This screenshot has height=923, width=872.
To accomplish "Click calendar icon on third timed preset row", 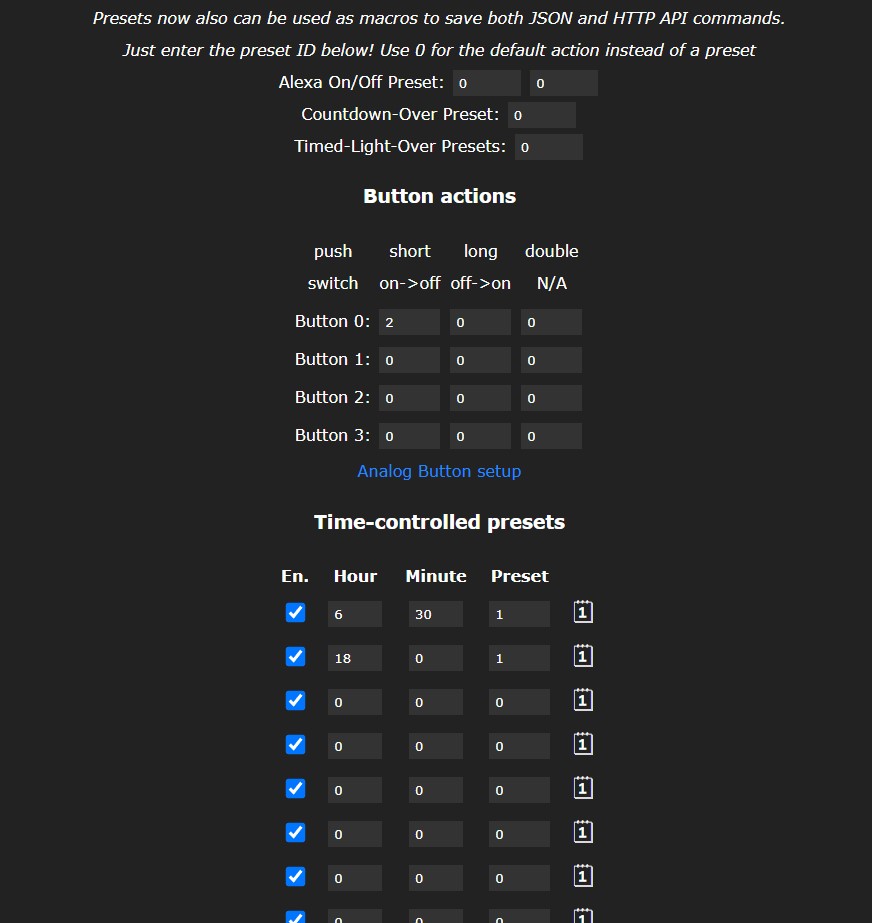I will 583,700.
